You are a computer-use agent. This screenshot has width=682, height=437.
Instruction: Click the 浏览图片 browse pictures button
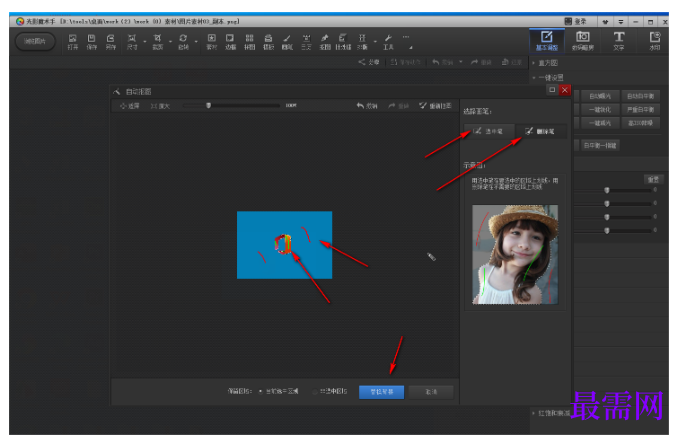35,41
